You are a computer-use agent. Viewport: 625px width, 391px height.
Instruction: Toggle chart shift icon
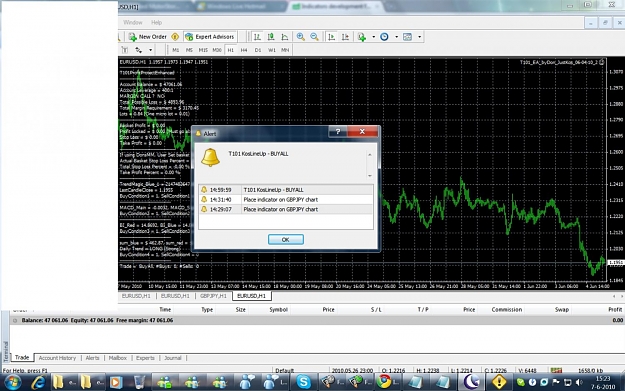pos(345,37)
